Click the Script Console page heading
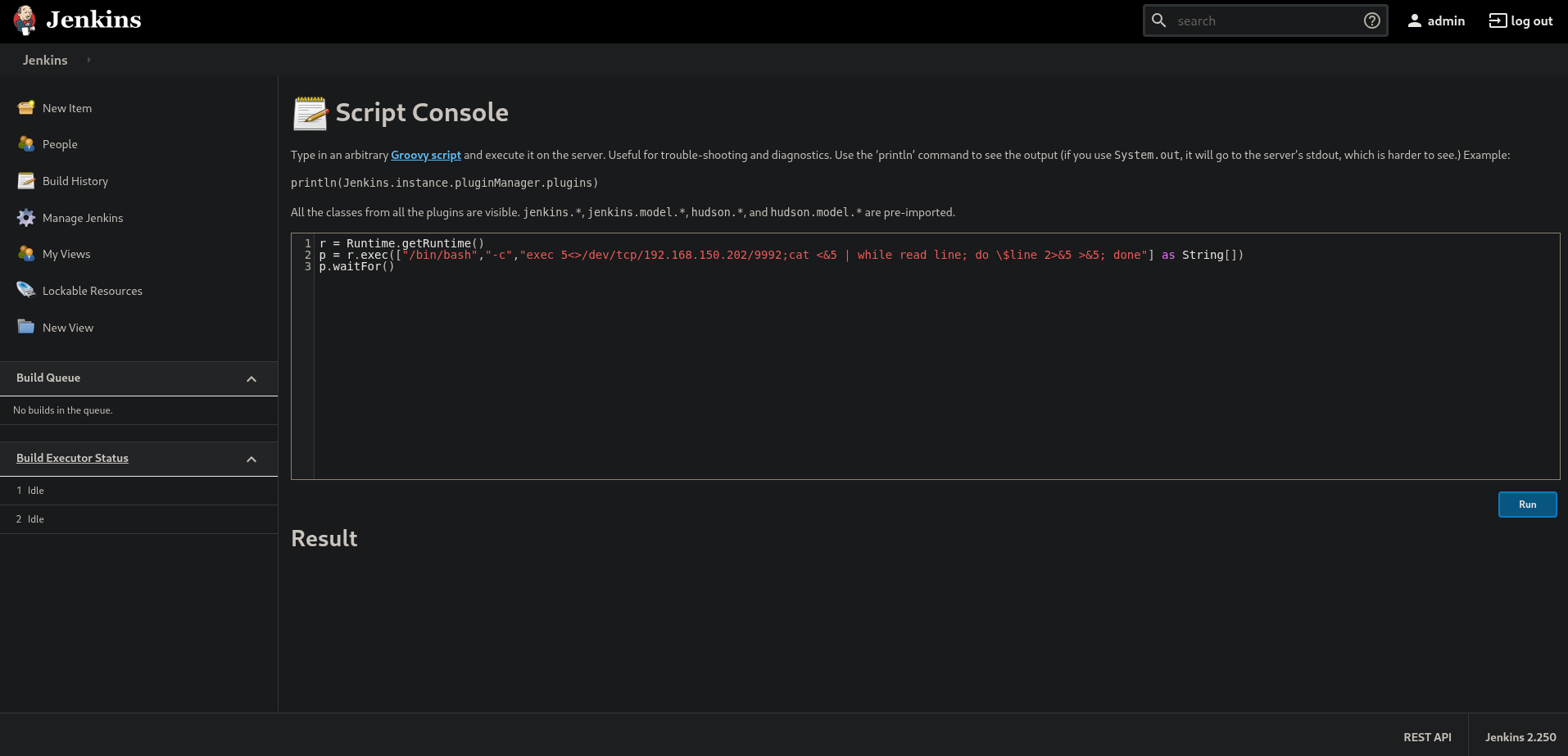1568x756 pixels. click(422, 112)
